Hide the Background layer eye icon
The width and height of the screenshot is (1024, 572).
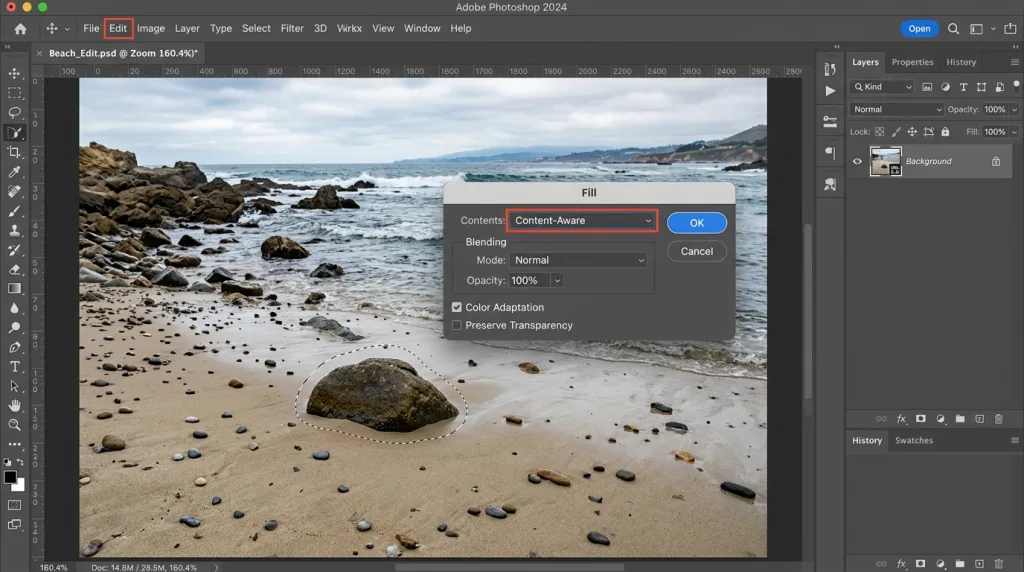[x=857, y=161]
